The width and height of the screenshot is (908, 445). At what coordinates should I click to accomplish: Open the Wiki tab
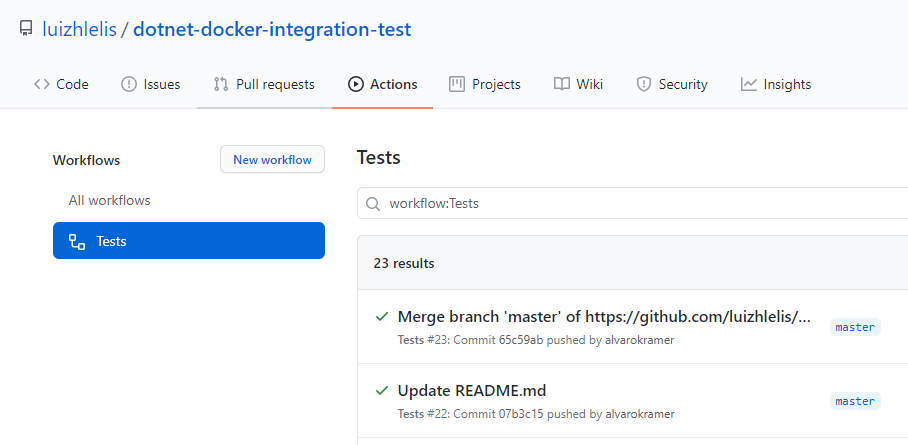point(579,85)
